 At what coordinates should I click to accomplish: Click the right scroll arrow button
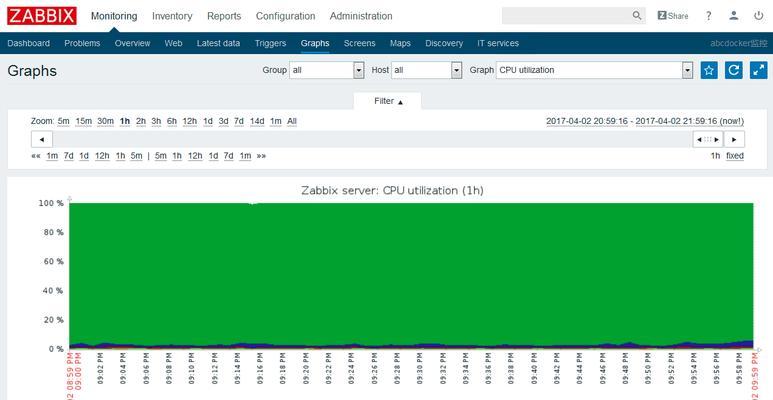point(734,139)
